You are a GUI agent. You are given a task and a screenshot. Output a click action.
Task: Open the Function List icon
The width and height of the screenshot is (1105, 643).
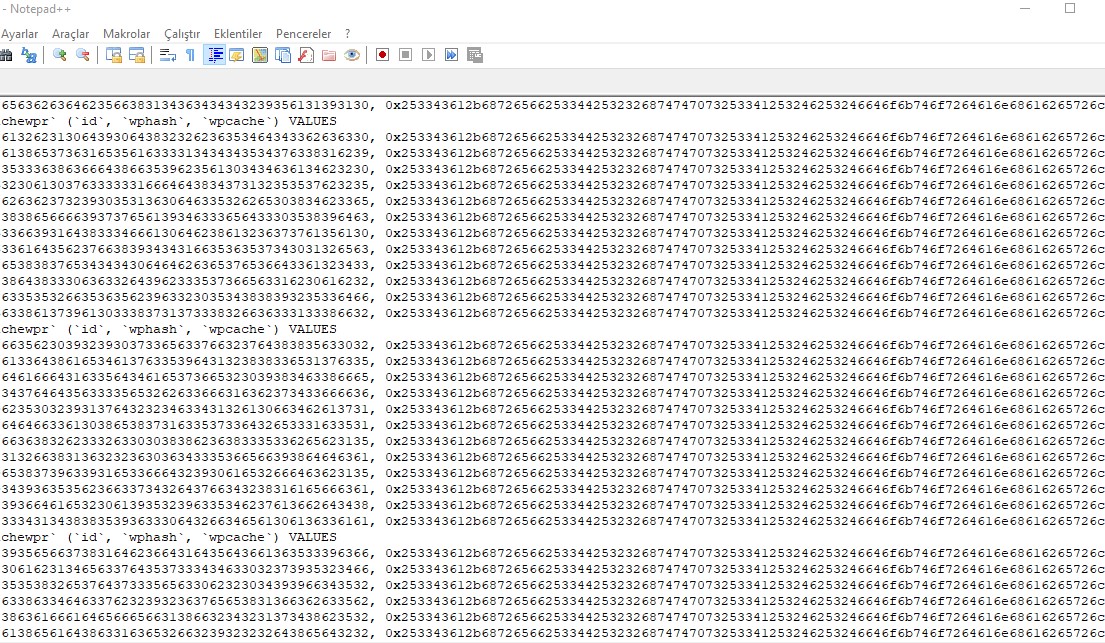tap(306, 55)
